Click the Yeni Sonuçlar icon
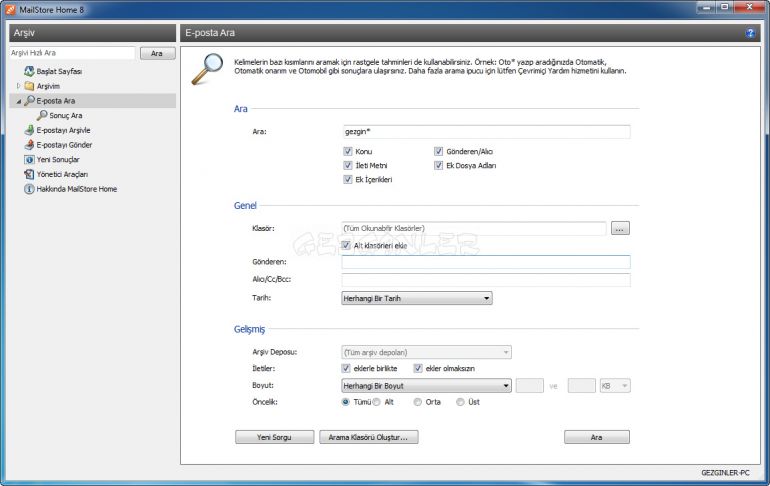This screenshot has width=770, height=486. tap(29, 160)
